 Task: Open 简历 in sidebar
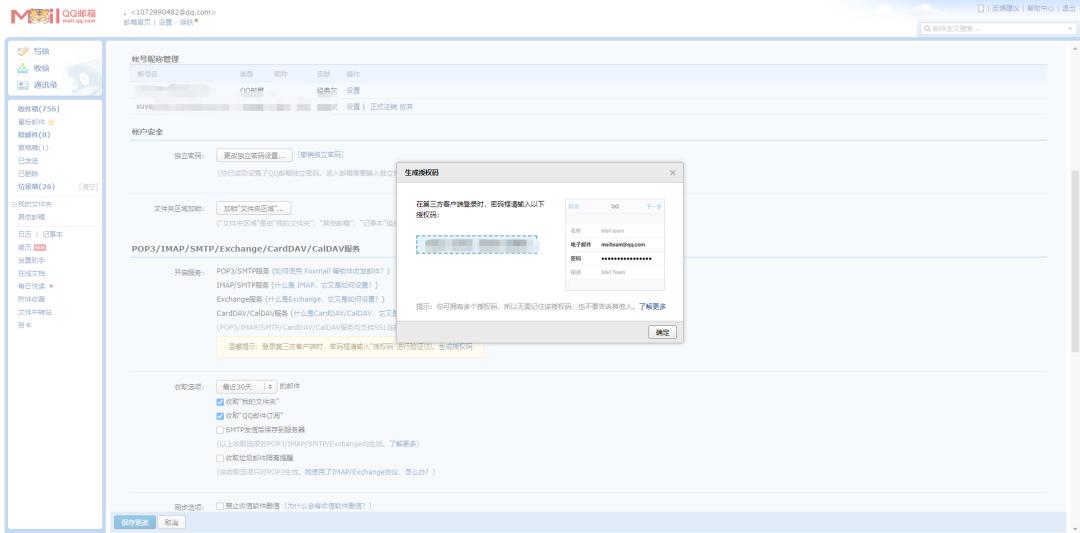tap(25, 247)
